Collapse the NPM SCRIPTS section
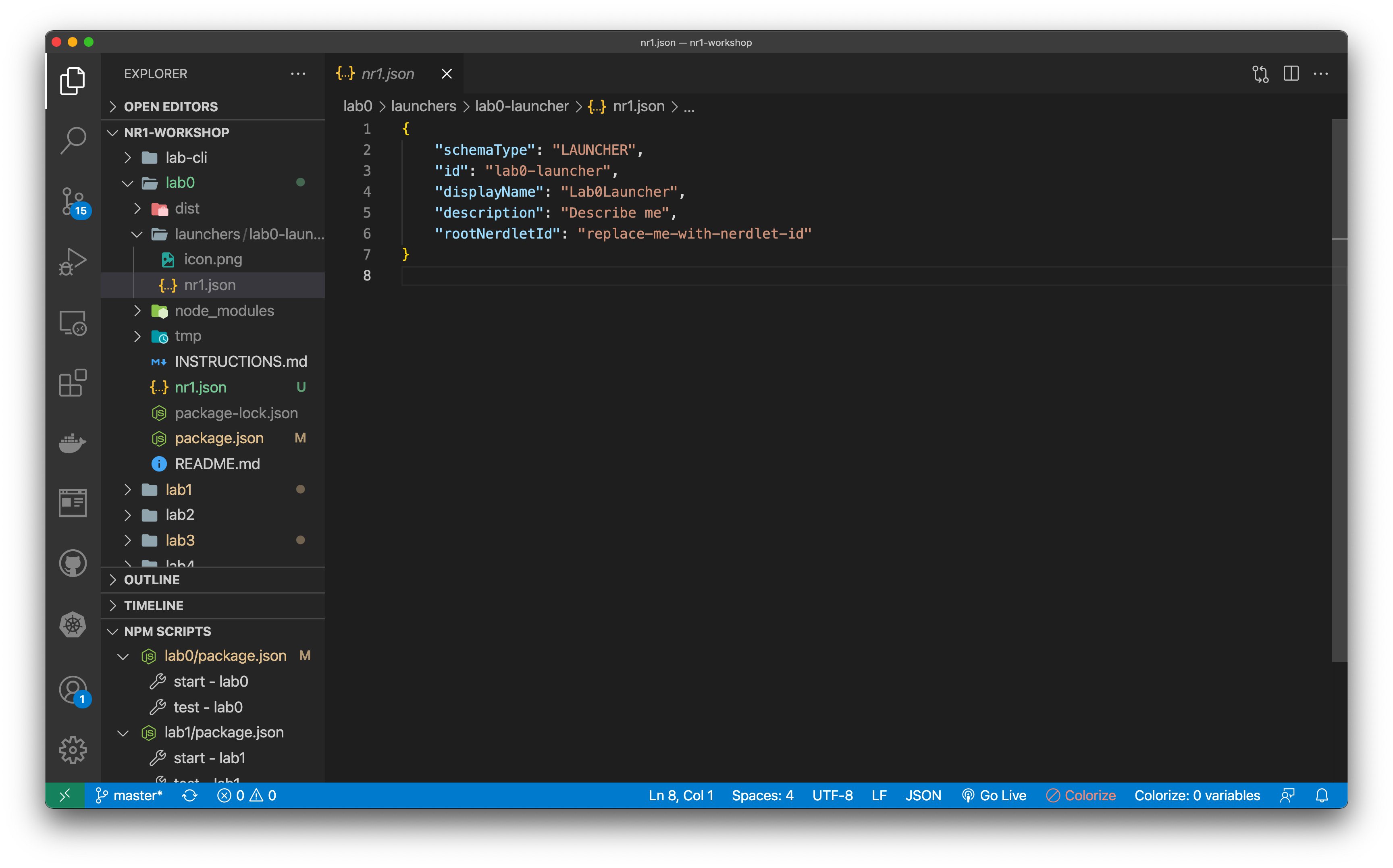1393x868 pixels. (x=167, y=631)
